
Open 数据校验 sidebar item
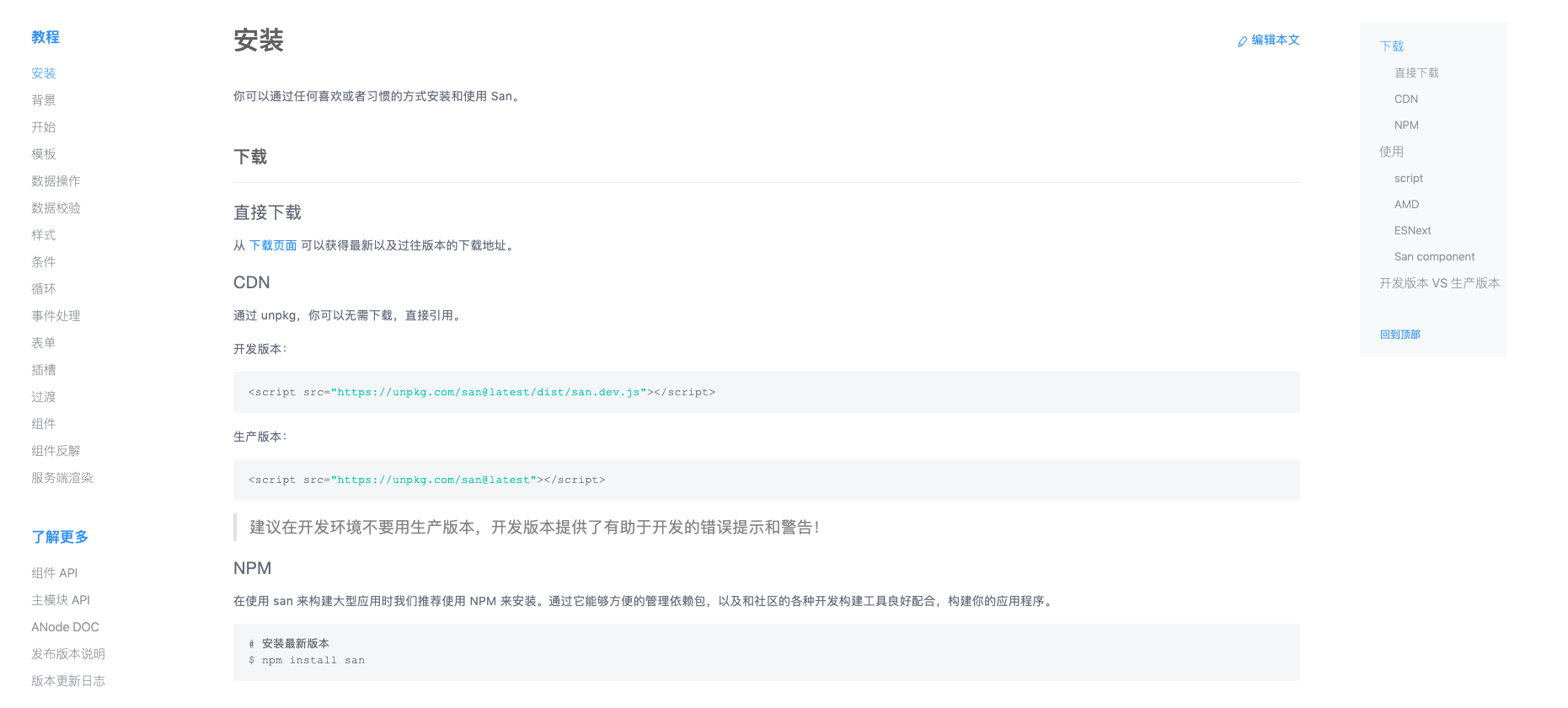coord(56,208)
